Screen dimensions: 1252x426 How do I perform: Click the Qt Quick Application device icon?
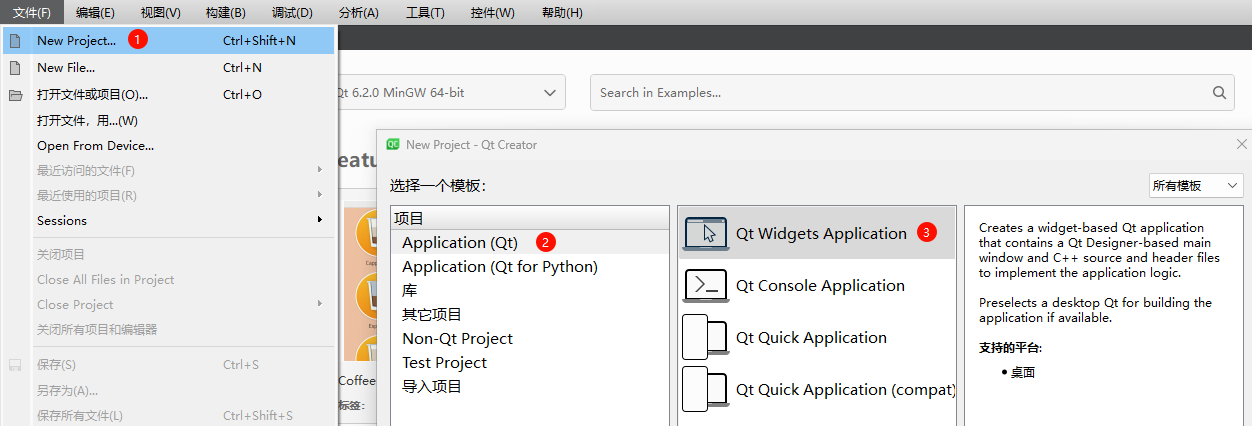(x=706, y=337)
